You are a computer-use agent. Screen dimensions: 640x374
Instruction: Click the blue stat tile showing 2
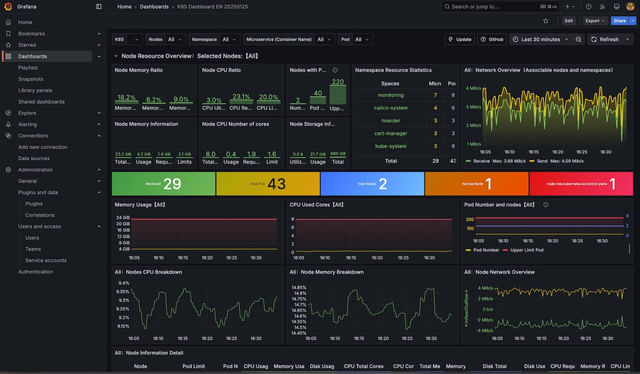tap(372, 184)
